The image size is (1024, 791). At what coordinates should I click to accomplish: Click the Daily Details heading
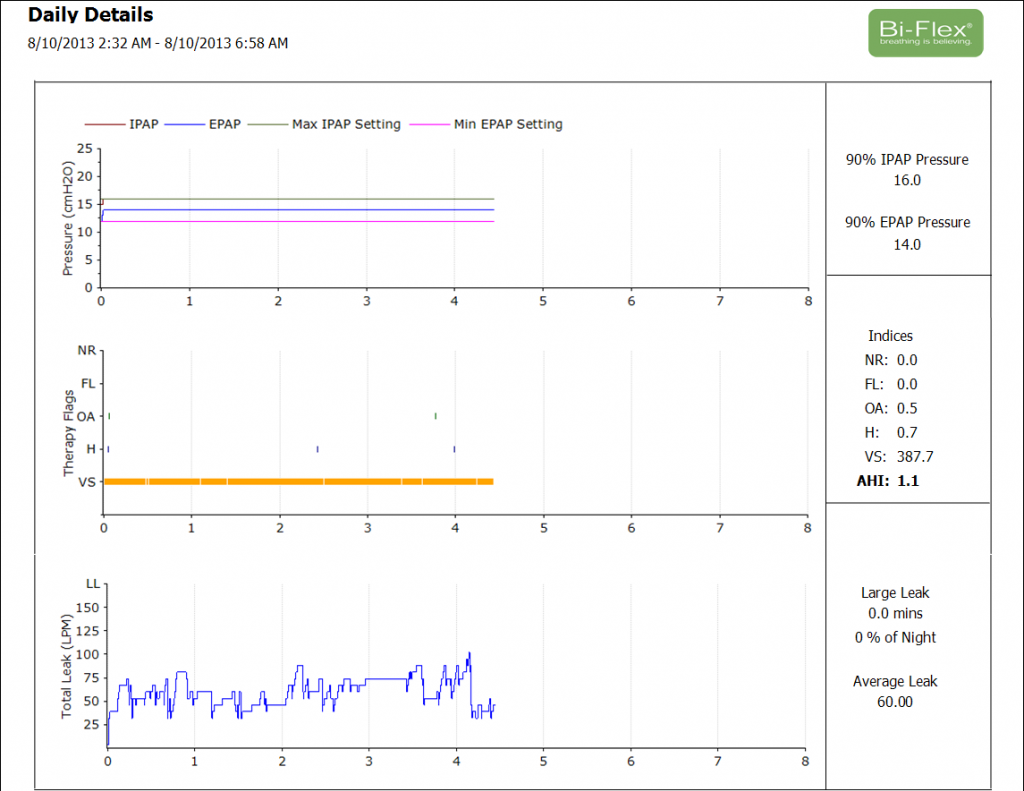pos(90,15)
